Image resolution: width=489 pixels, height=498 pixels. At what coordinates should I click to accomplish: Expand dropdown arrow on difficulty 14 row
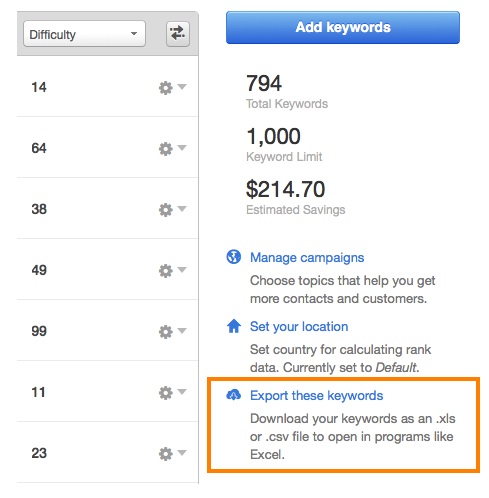tap(182, 87)
